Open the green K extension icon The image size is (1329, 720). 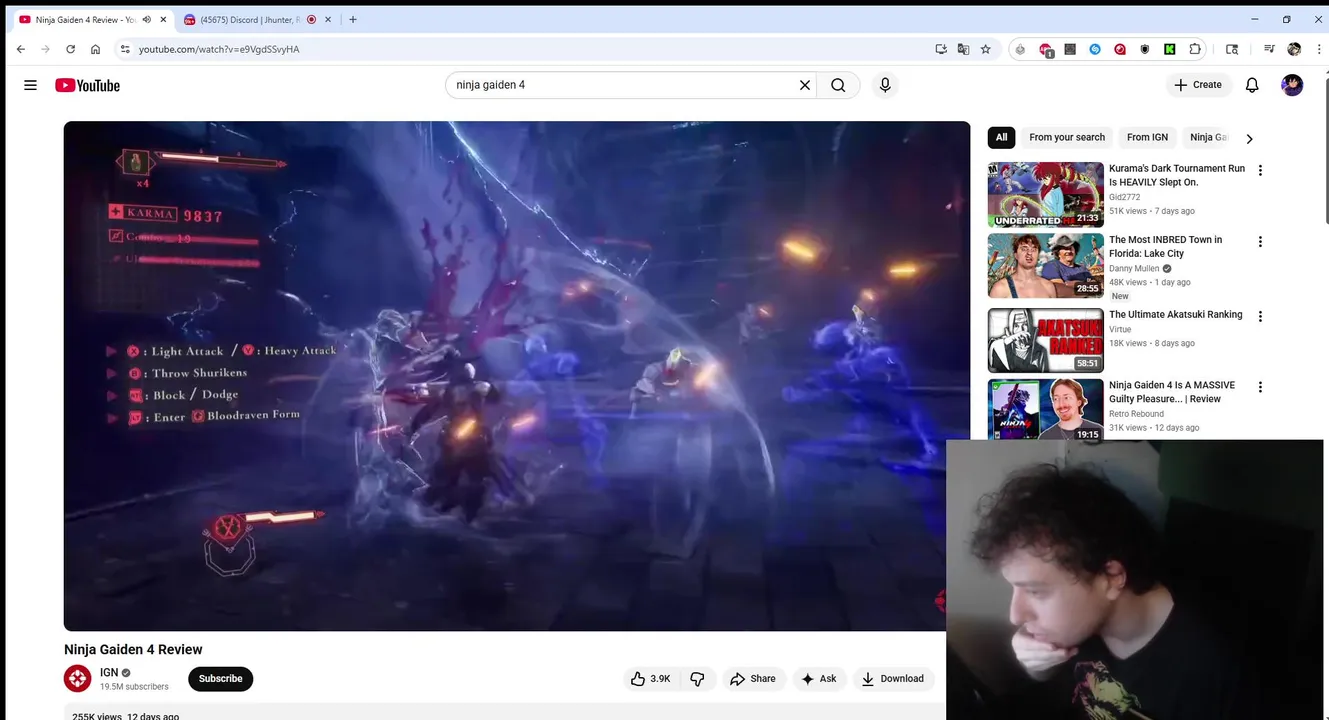(x=1169, y=49)
